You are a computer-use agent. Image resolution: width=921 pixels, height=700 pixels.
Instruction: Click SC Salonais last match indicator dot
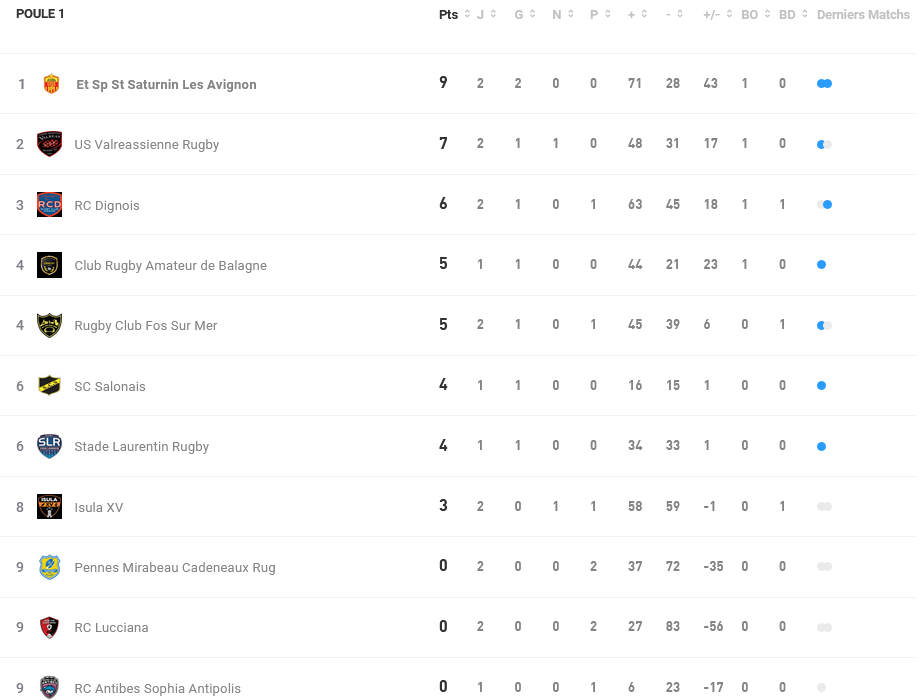821,386
